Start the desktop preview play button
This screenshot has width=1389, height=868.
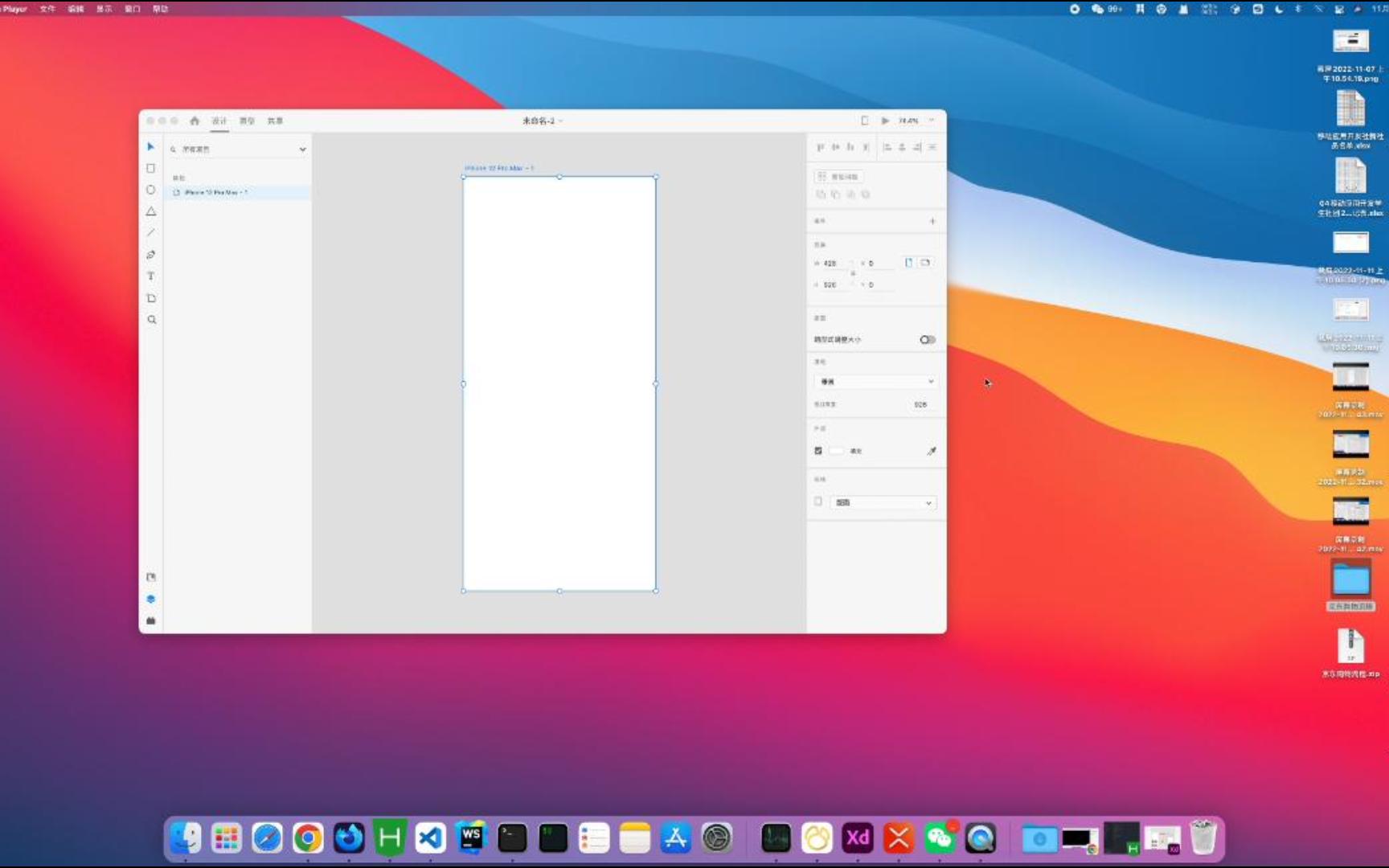tap(885, 121)
